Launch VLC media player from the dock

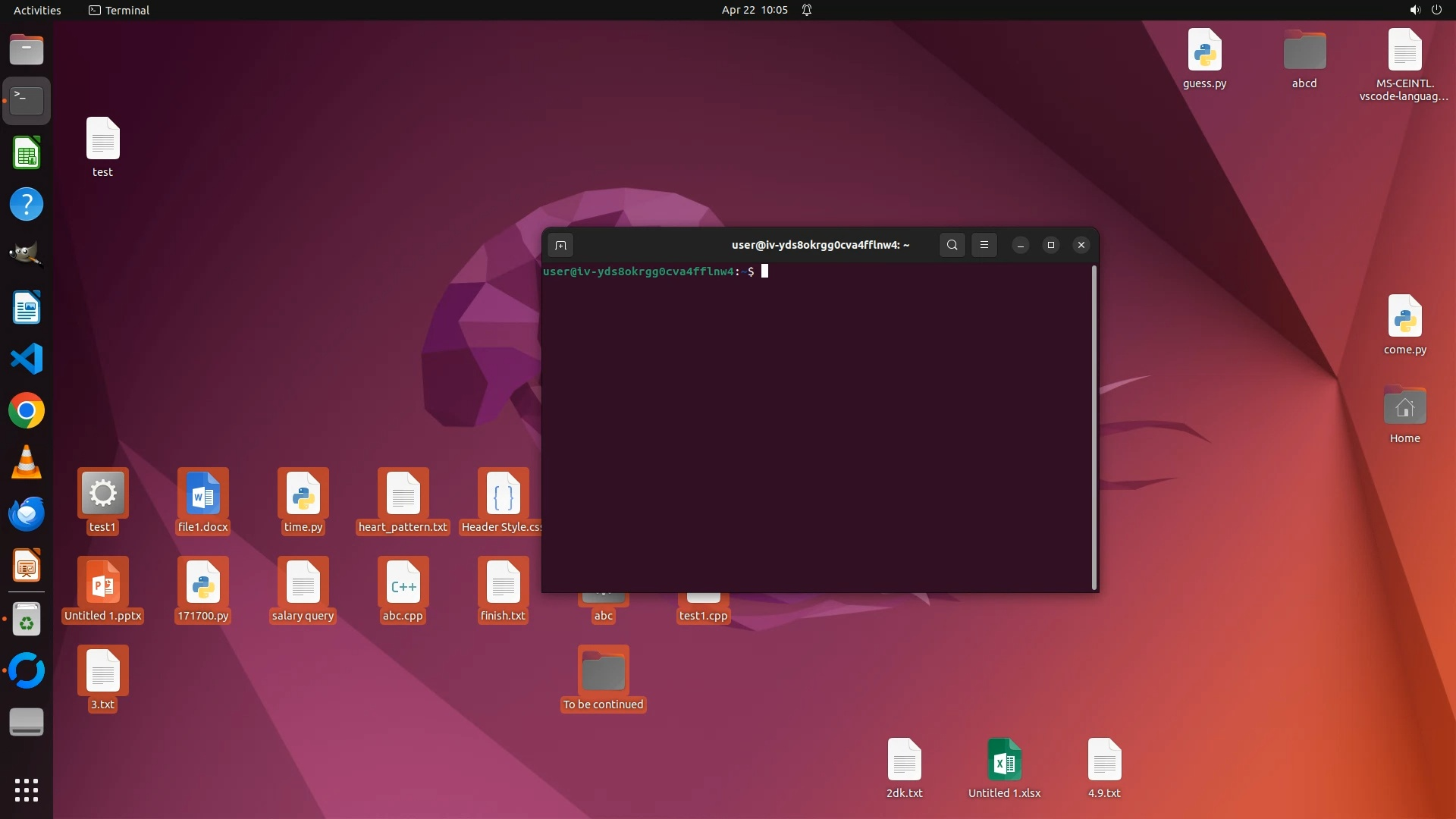click(x=27, y=463)
